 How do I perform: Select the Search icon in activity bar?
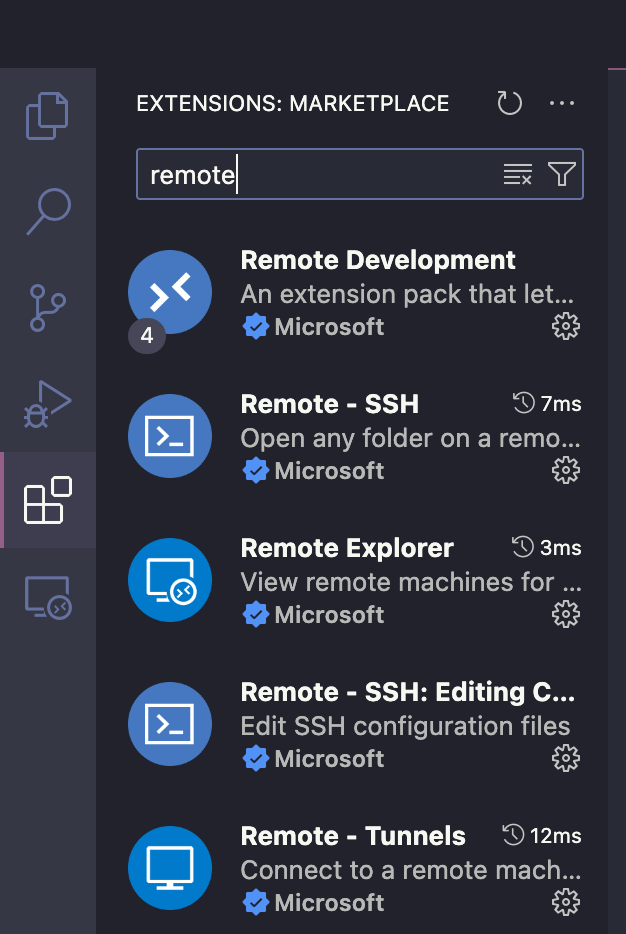pyautogui.click(x=47, y=213)
